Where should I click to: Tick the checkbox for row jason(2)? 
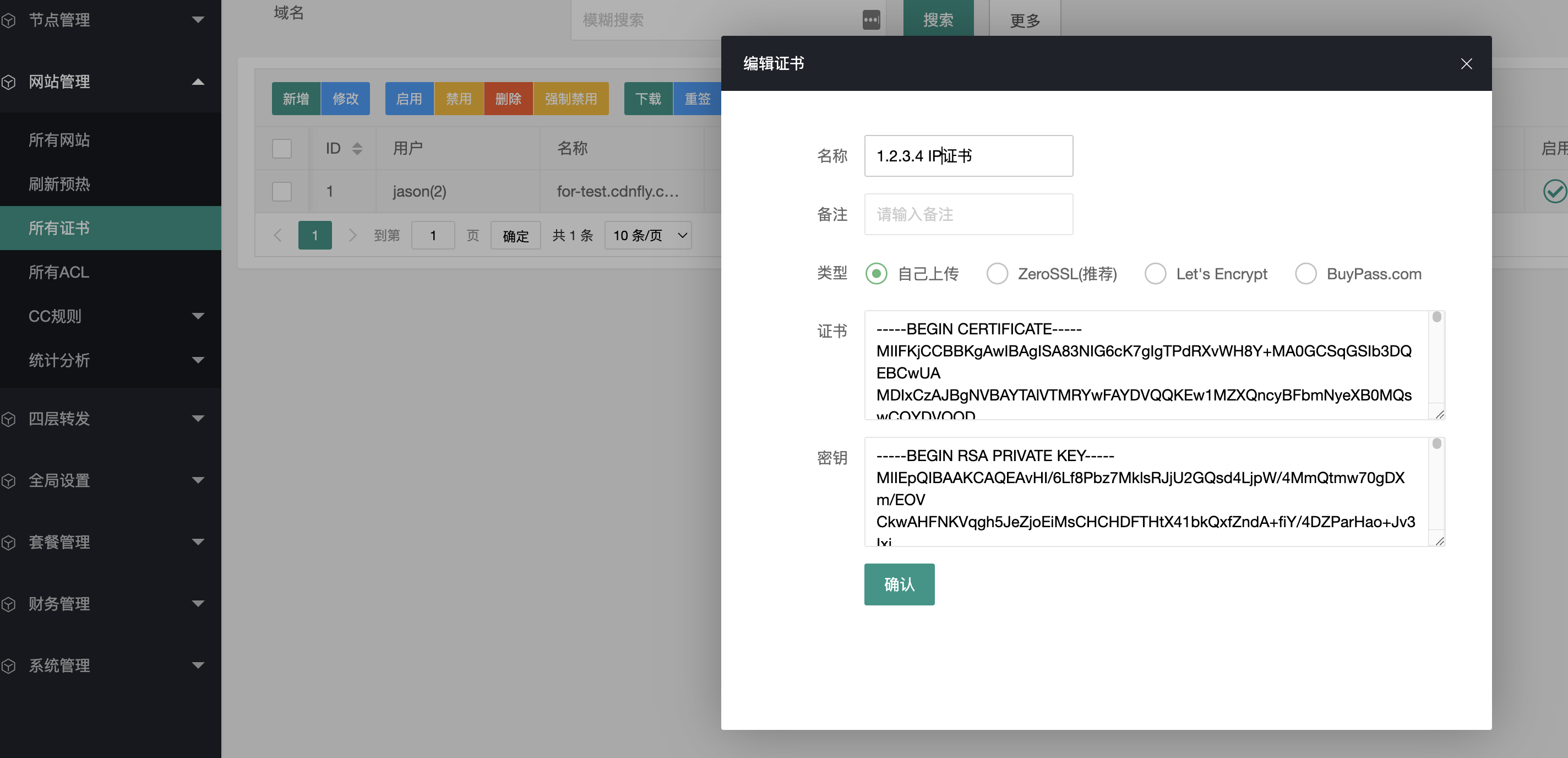[x=282, y=191]
